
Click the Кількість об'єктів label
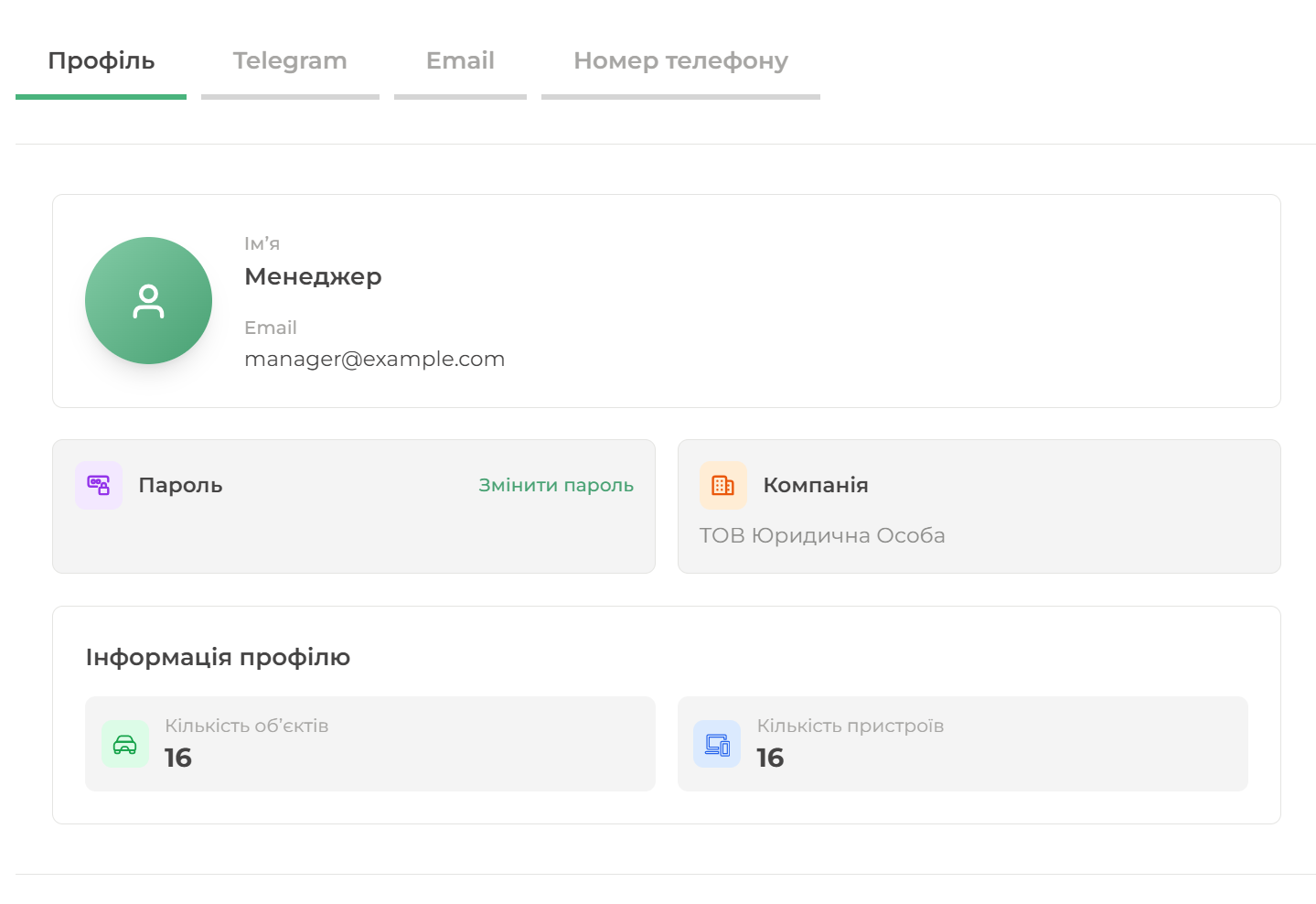246,726
